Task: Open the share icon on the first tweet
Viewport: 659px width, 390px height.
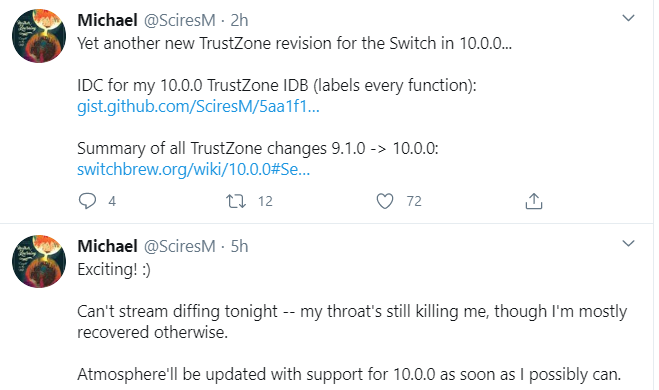Action: pos(534,201)
